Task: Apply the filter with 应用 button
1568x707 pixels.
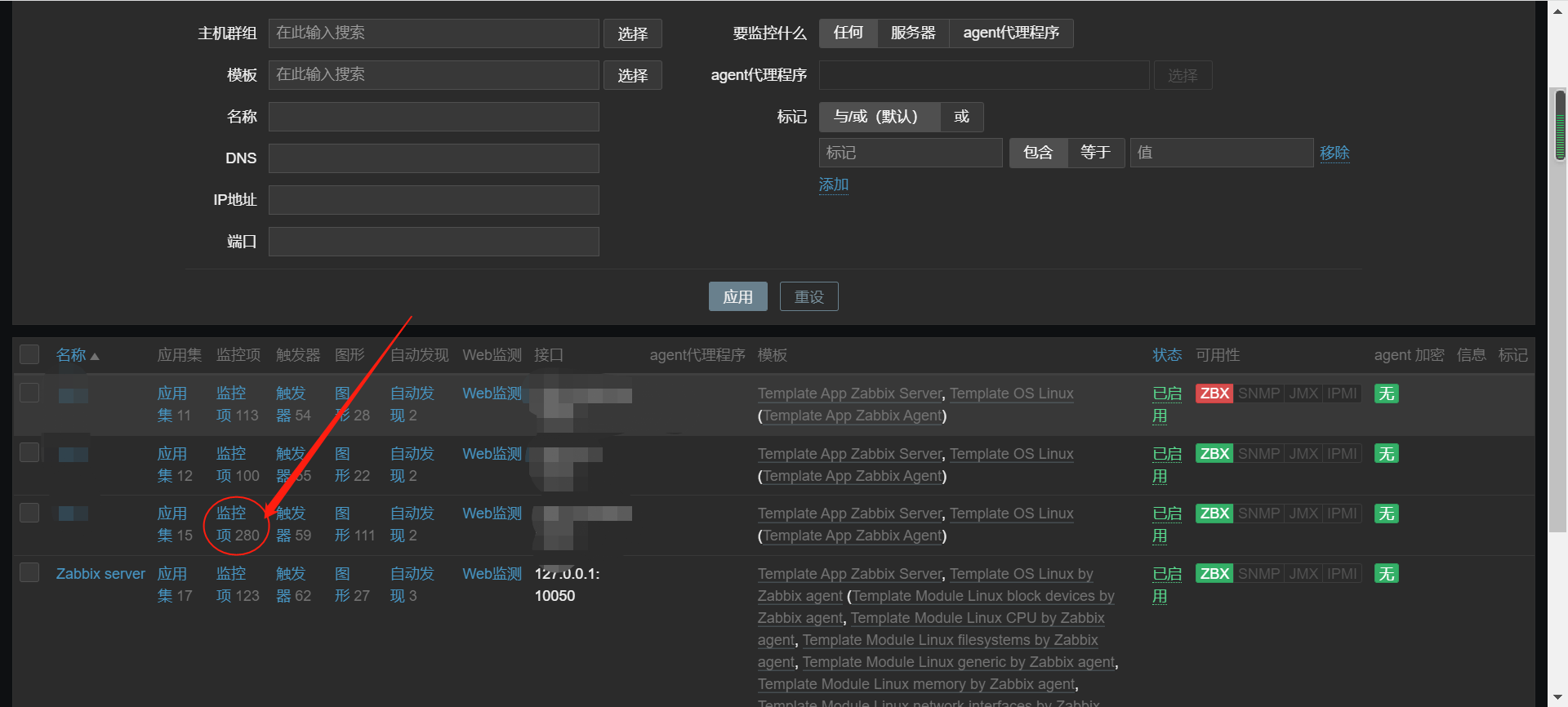Action: click(738, 296)
